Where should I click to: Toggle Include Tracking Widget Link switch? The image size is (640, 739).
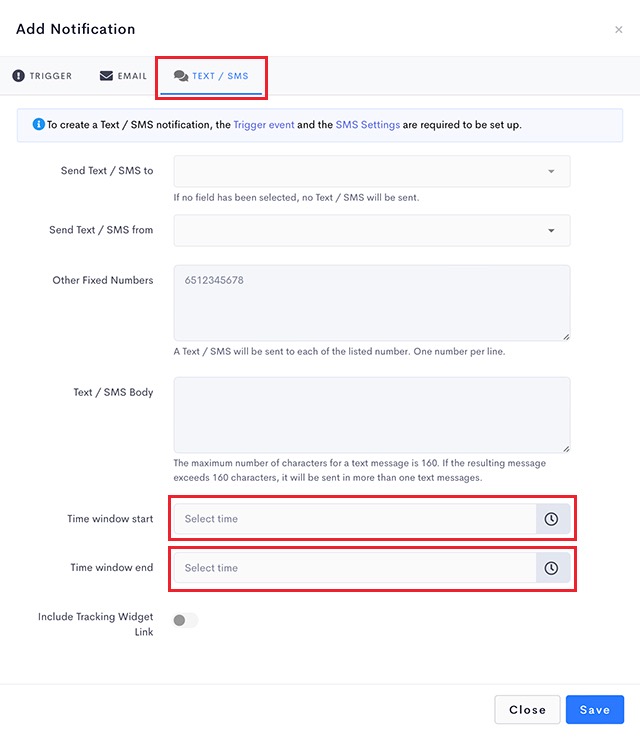coord(186,620)
